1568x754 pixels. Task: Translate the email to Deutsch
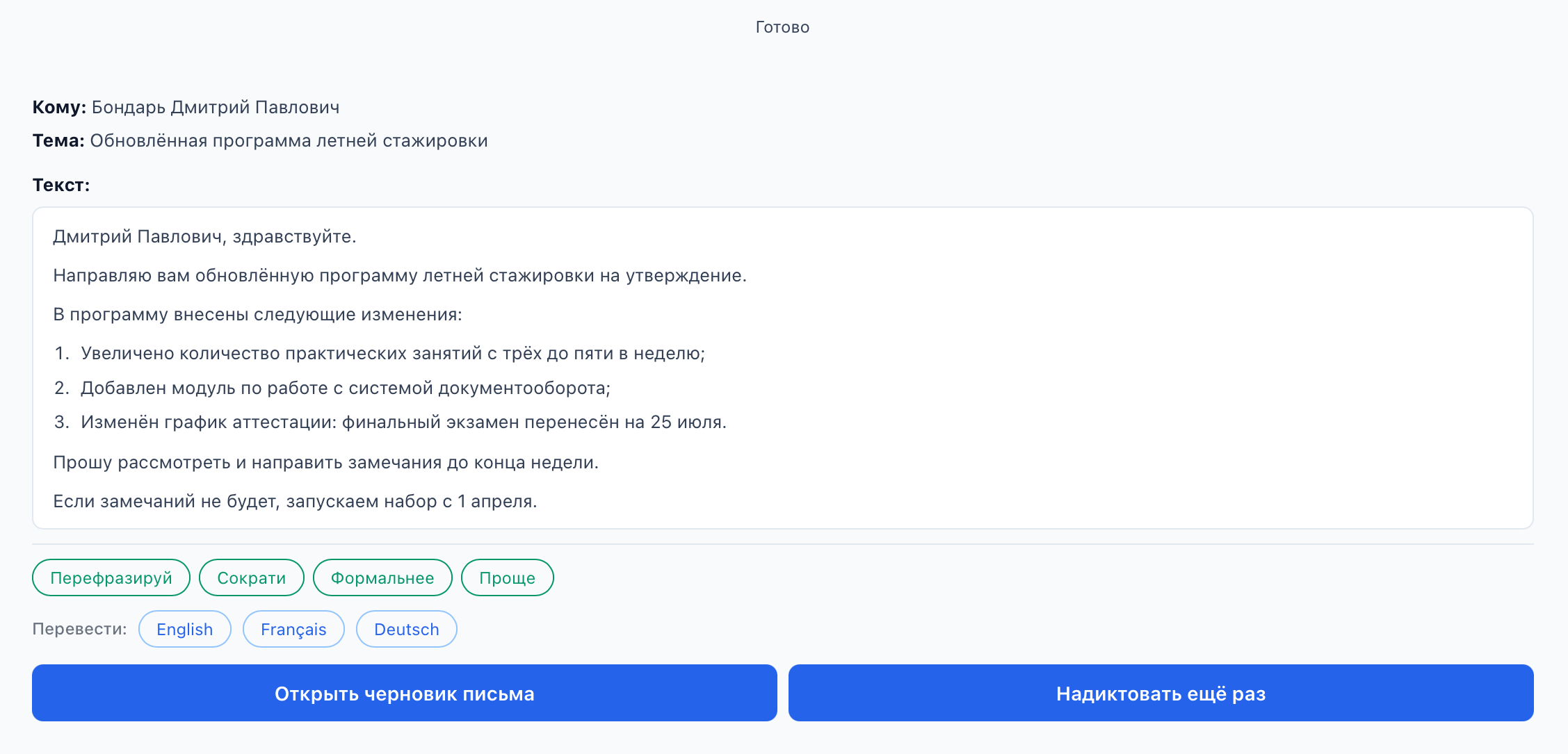[x=406, y=629]
